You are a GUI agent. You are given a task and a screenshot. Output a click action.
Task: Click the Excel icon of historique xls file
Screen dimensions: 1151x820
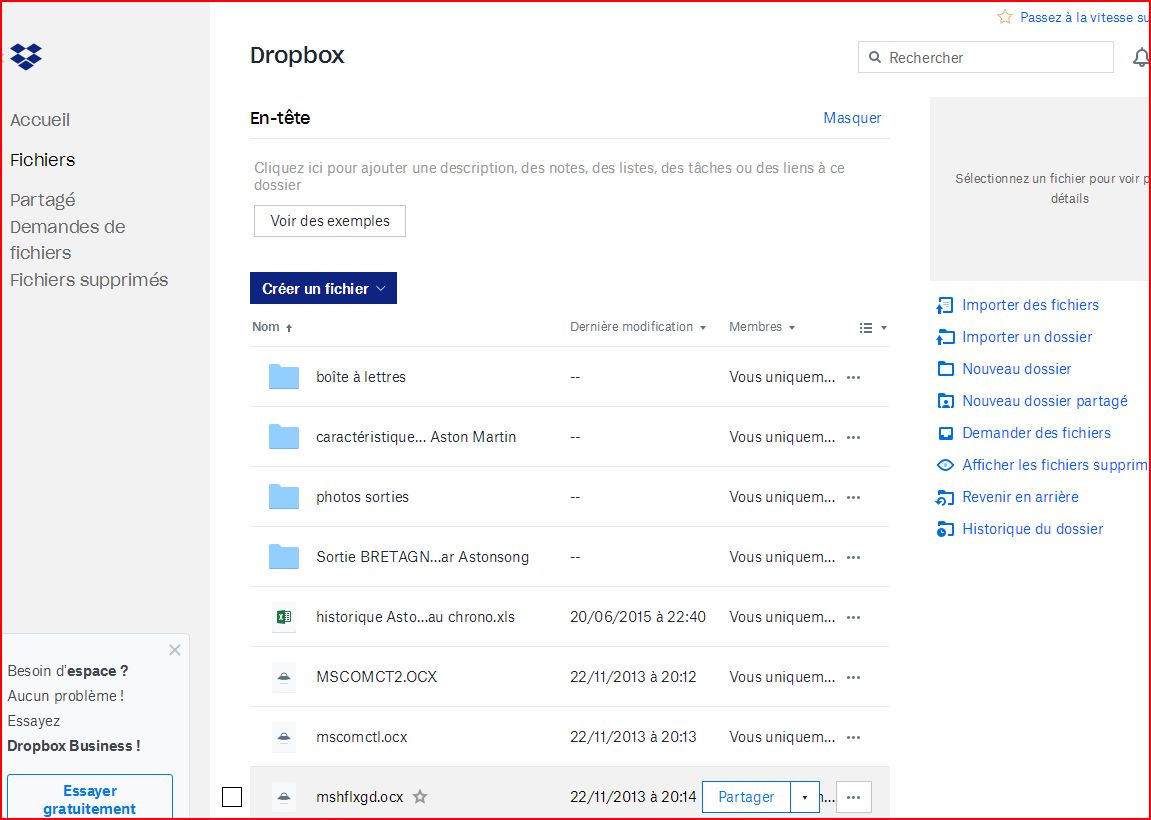point(283,617)
